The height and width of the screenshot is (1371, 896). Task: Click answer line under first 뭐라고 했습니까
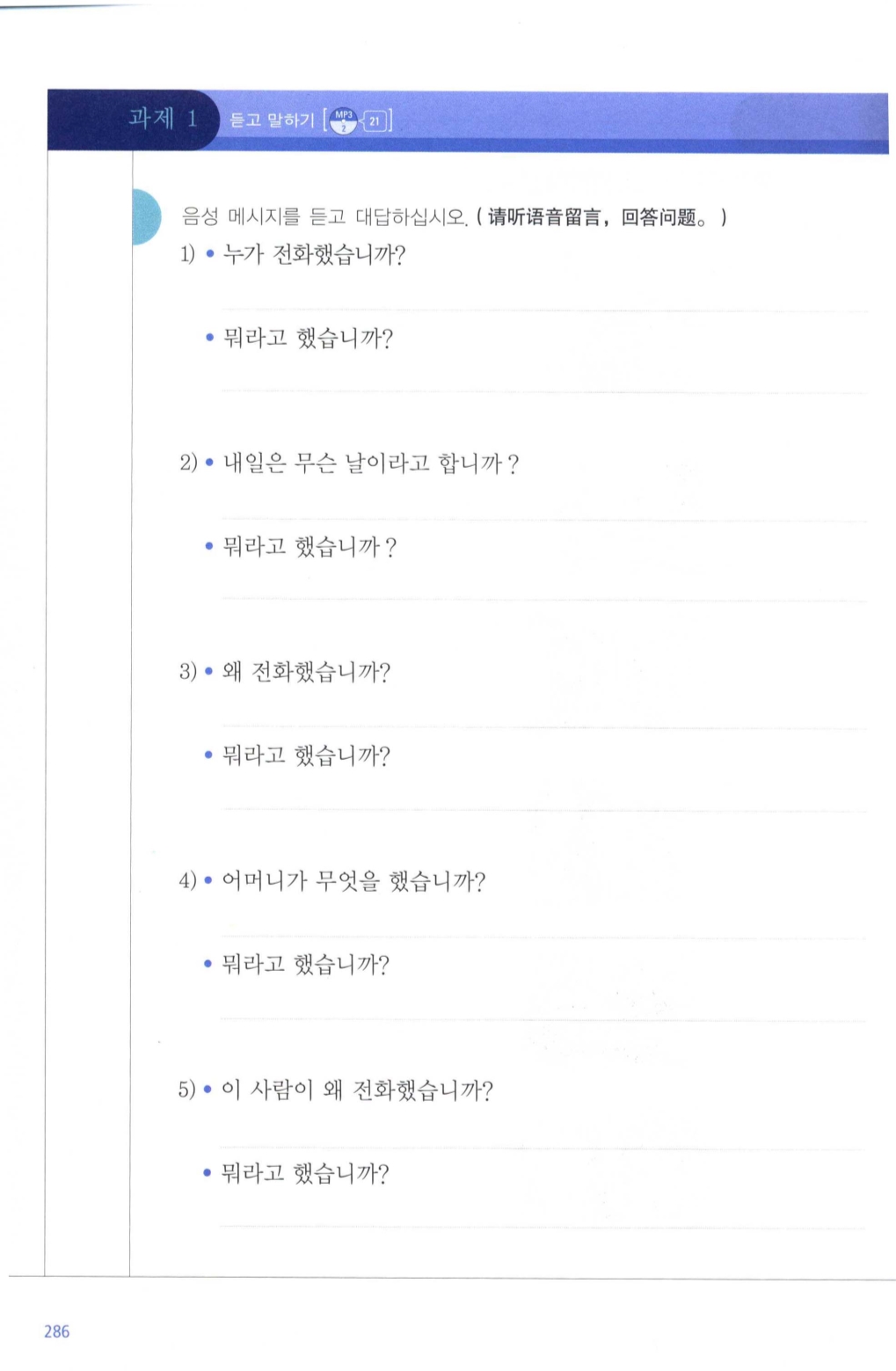[543, 391]
